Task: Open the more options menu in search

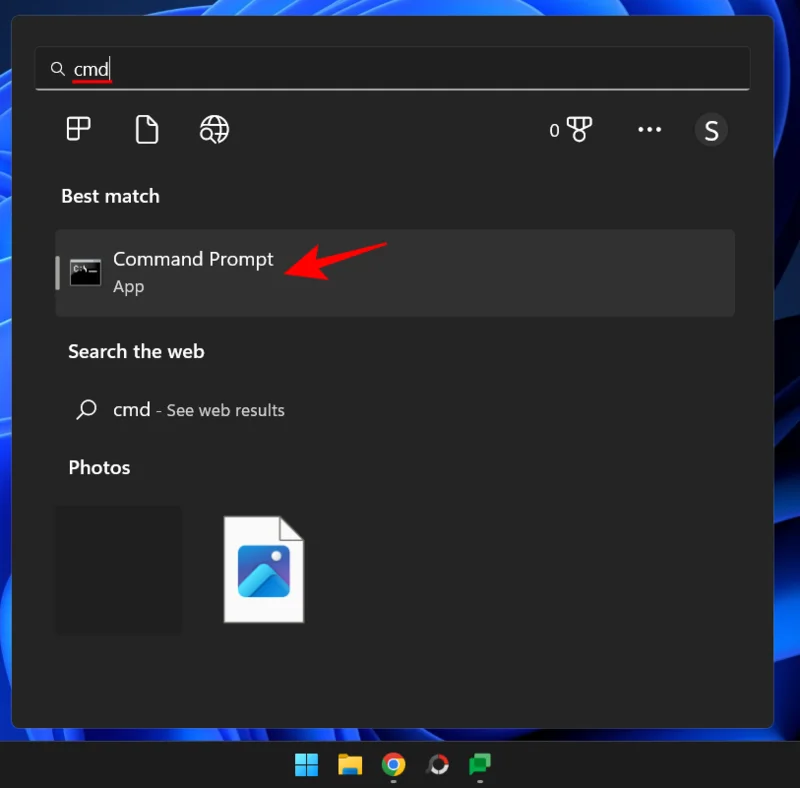Action: click(649, 129)
